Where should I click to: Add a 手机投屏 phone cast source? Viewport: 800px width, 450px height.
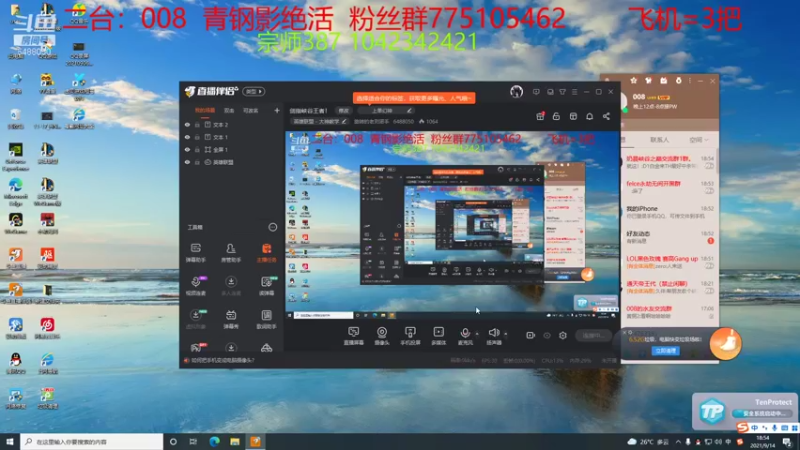(x=410, y=336)
